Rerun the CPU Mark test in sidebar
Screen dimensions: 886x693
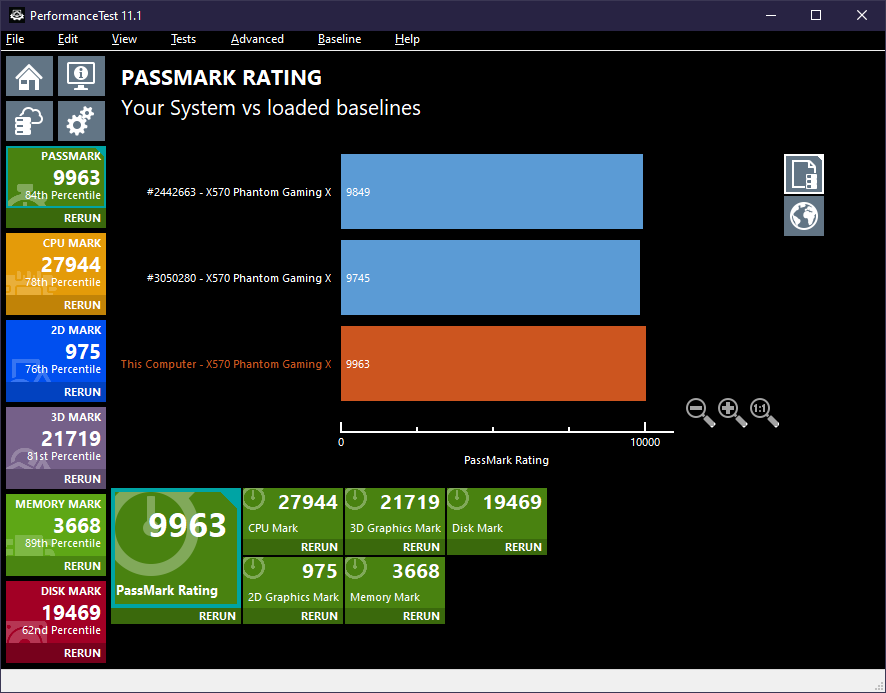82,305
